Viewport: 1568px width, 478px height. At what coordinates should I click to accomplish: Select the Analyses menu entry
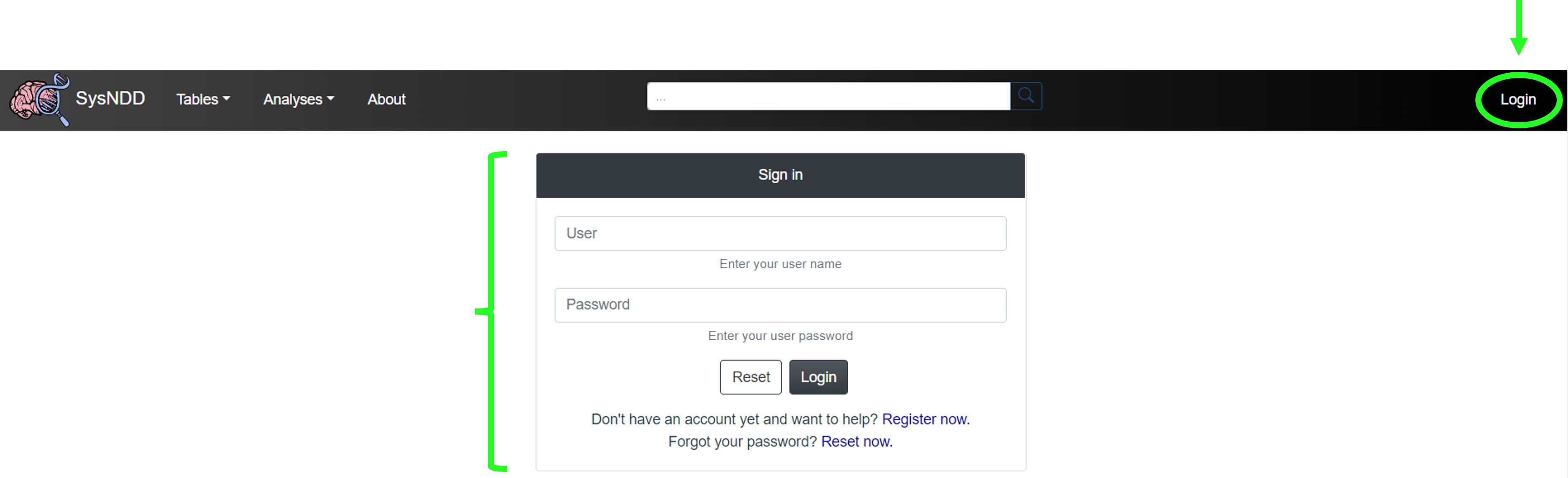297,98
